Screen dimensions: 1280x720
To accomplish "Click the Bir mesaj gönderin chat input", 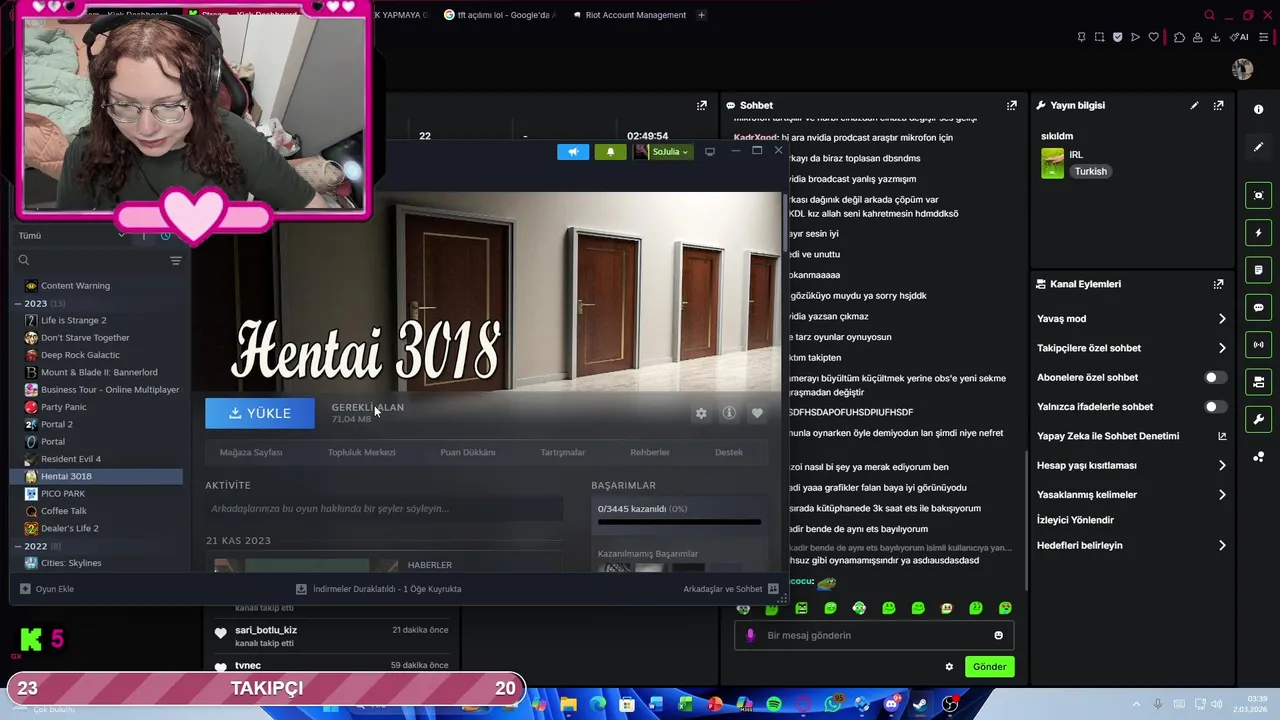I will (875, 635).
